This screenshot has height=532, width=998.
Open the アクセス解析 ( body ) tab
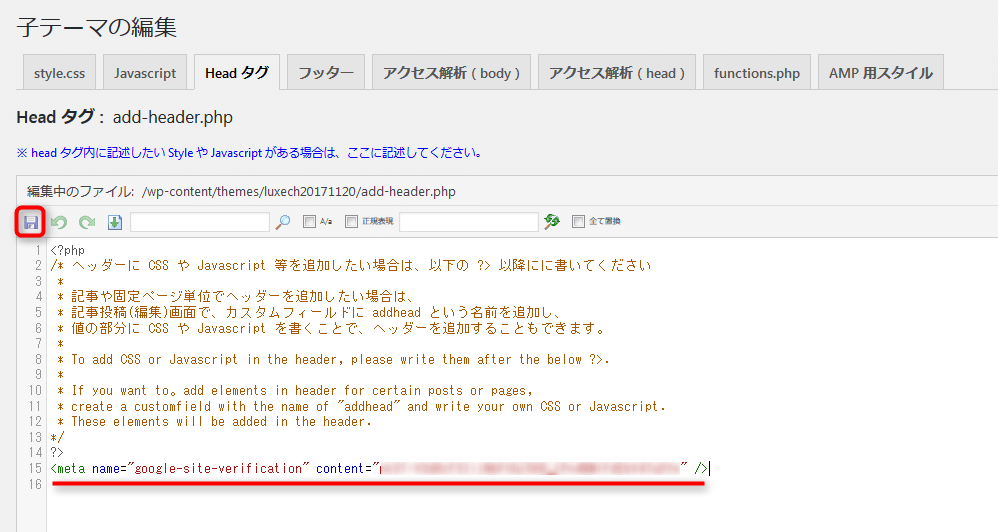(453, 73)
